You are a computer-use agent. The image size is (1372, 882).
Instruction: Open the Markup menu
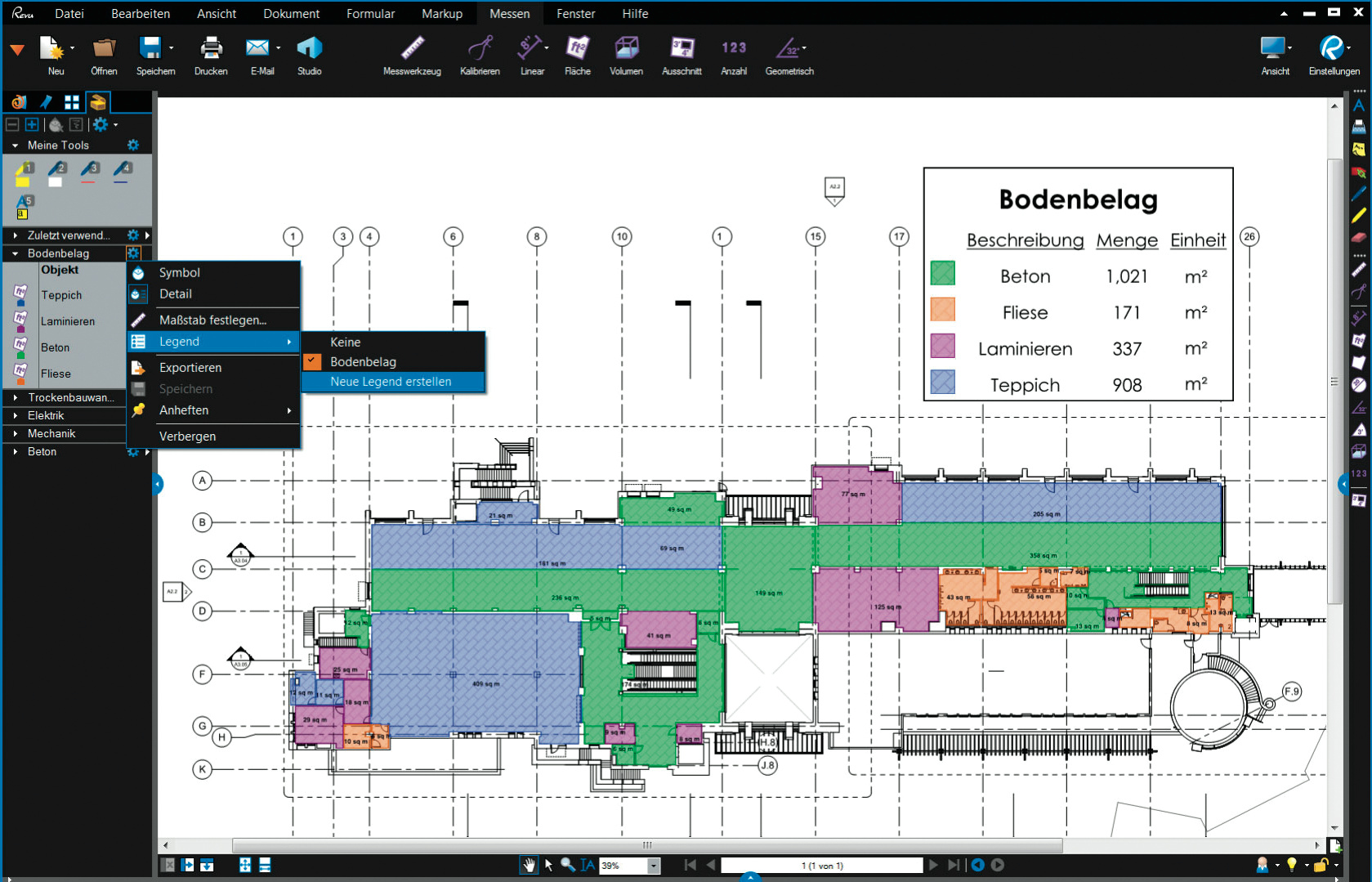tap(441, 13)
